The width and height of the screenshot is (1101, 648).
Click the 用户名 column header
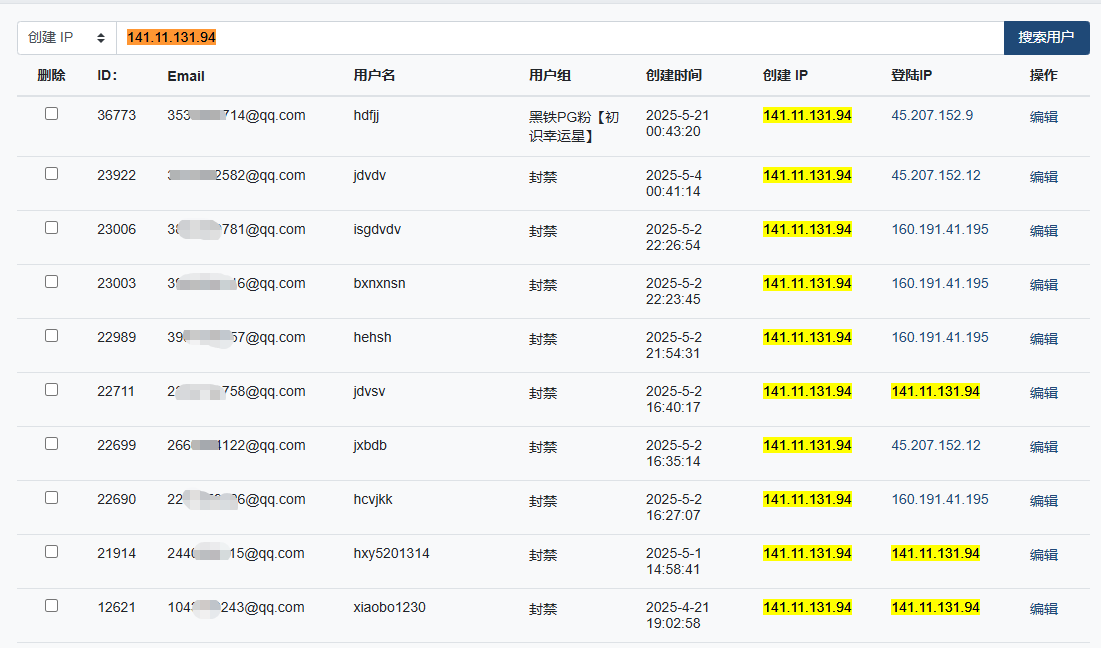coord(374,76)
